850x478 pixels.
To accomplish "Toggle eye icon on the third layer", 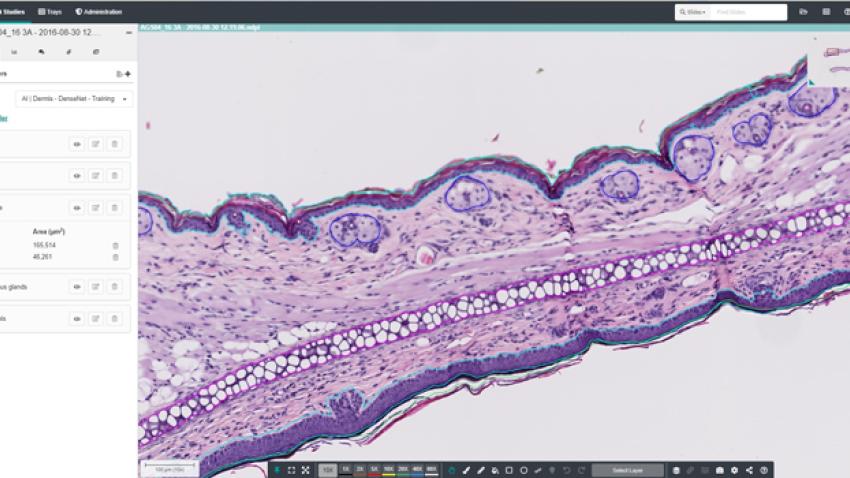I will 76,208.
